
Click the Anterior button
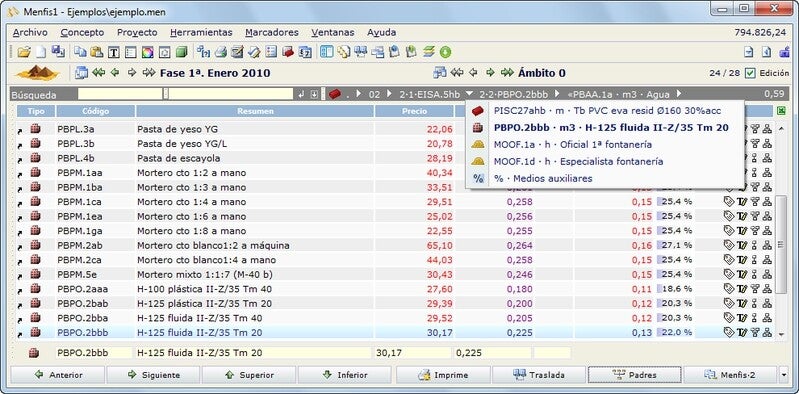point(58,375)
